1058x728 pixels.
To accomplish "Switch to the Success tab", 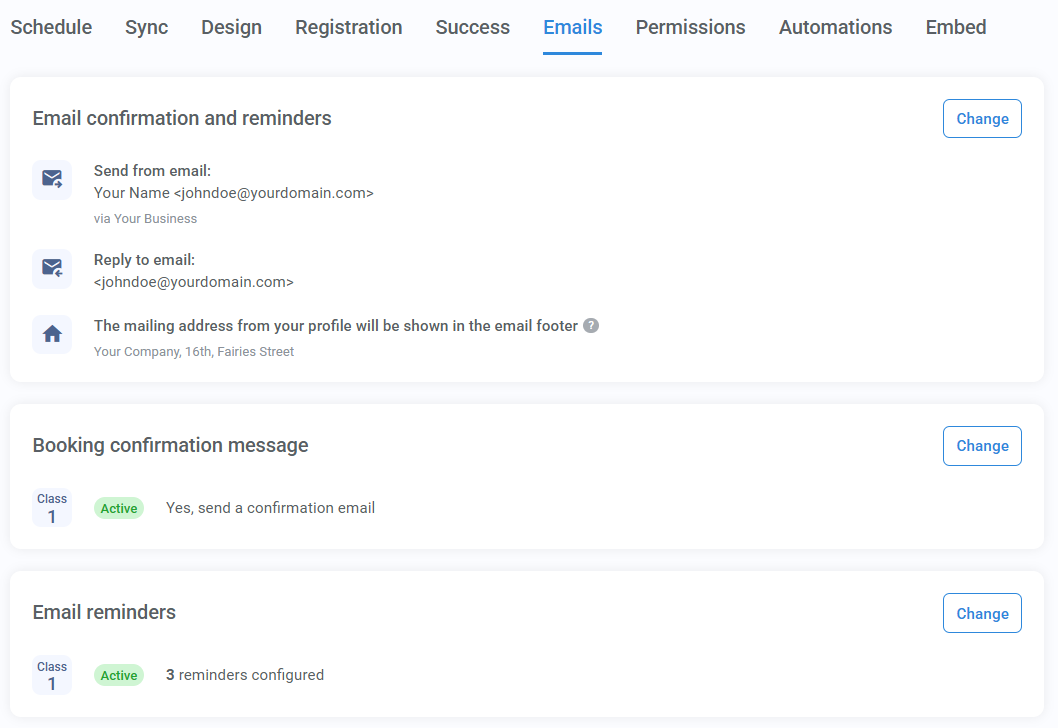I will (x=472, y=27).
